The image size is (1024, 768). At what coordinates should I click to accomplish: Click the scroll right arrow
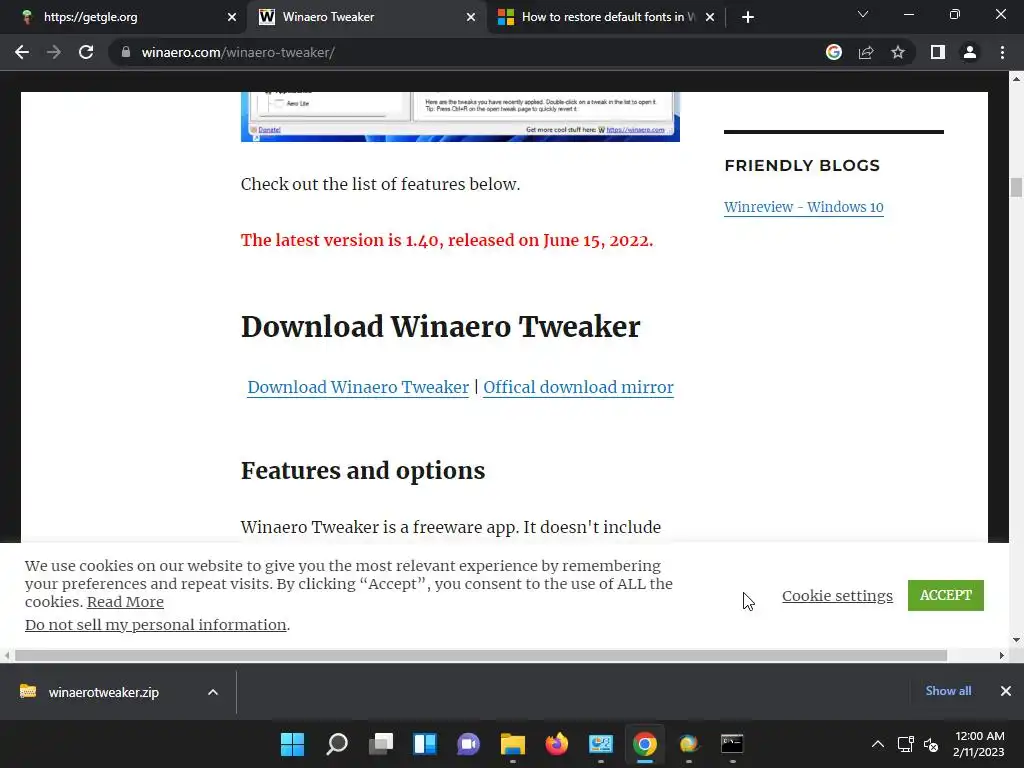click(x=1002, y=655)
